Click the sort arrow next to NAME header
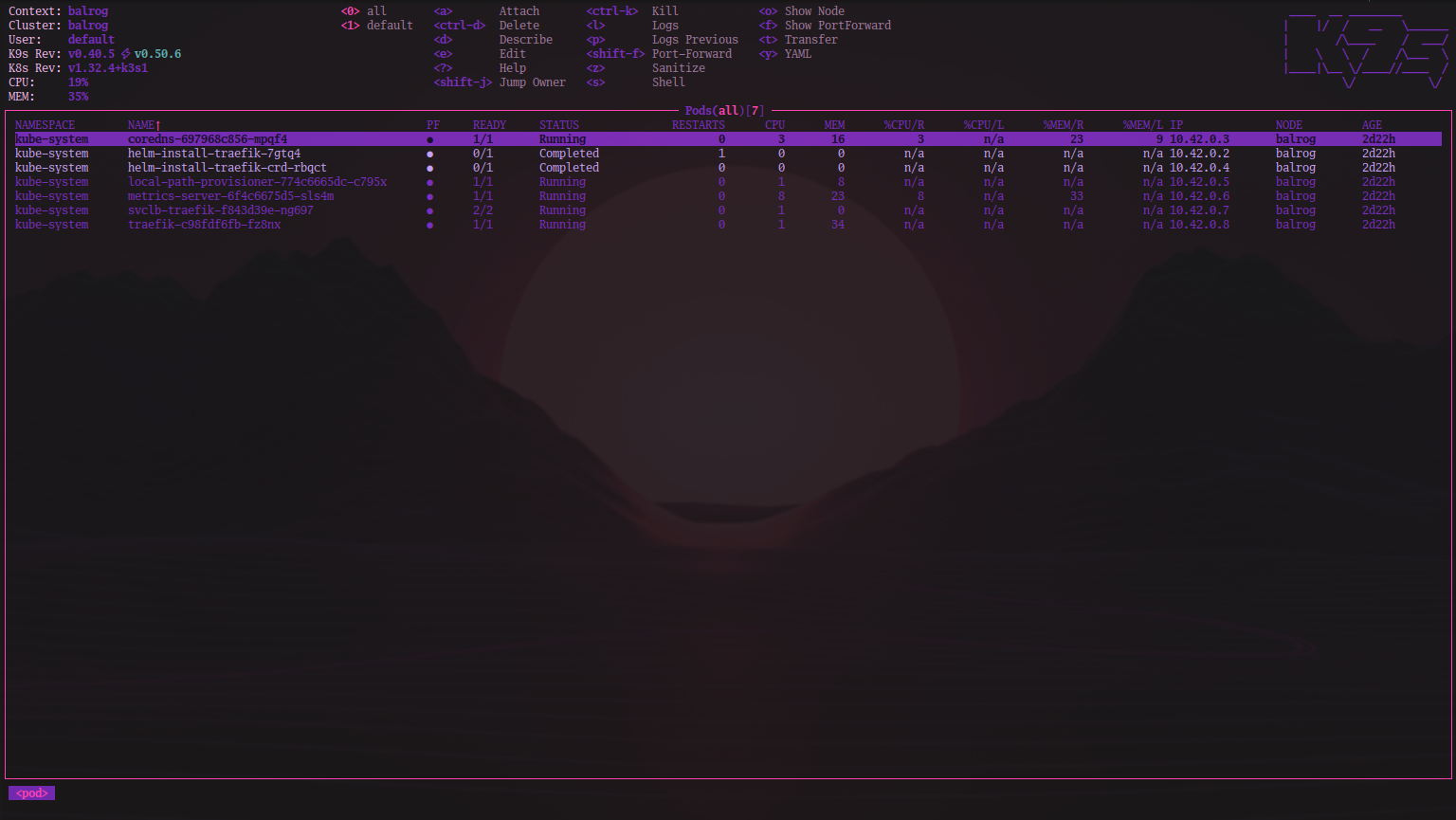 click(x=158, y=125)
